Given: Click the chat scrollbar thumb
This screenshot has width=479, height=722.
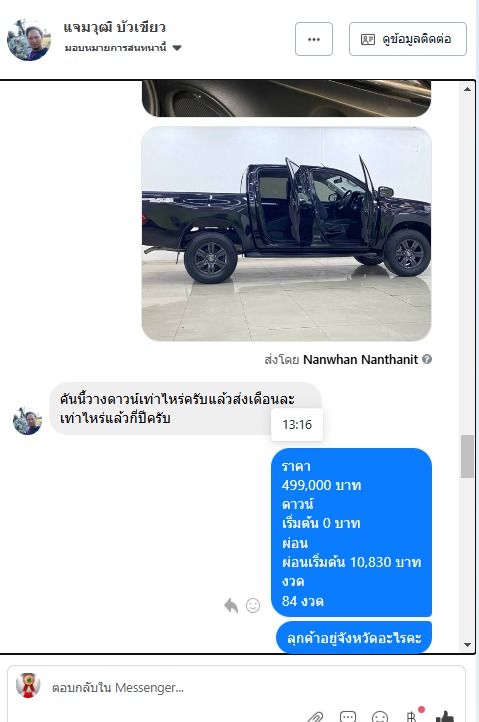Looking at the screenshot, I should [467, 456].
